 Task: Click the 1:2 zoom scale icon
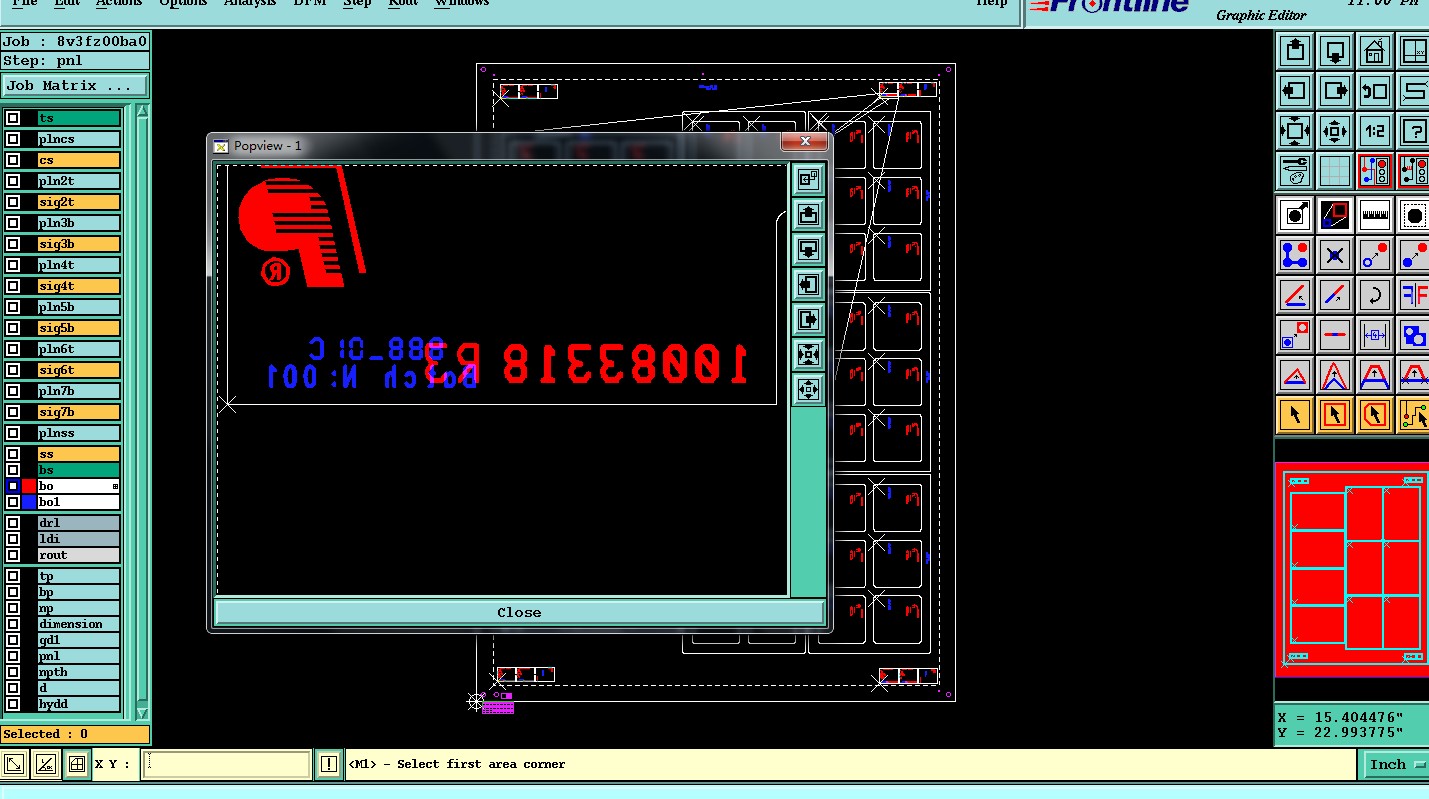point(1375,131)
